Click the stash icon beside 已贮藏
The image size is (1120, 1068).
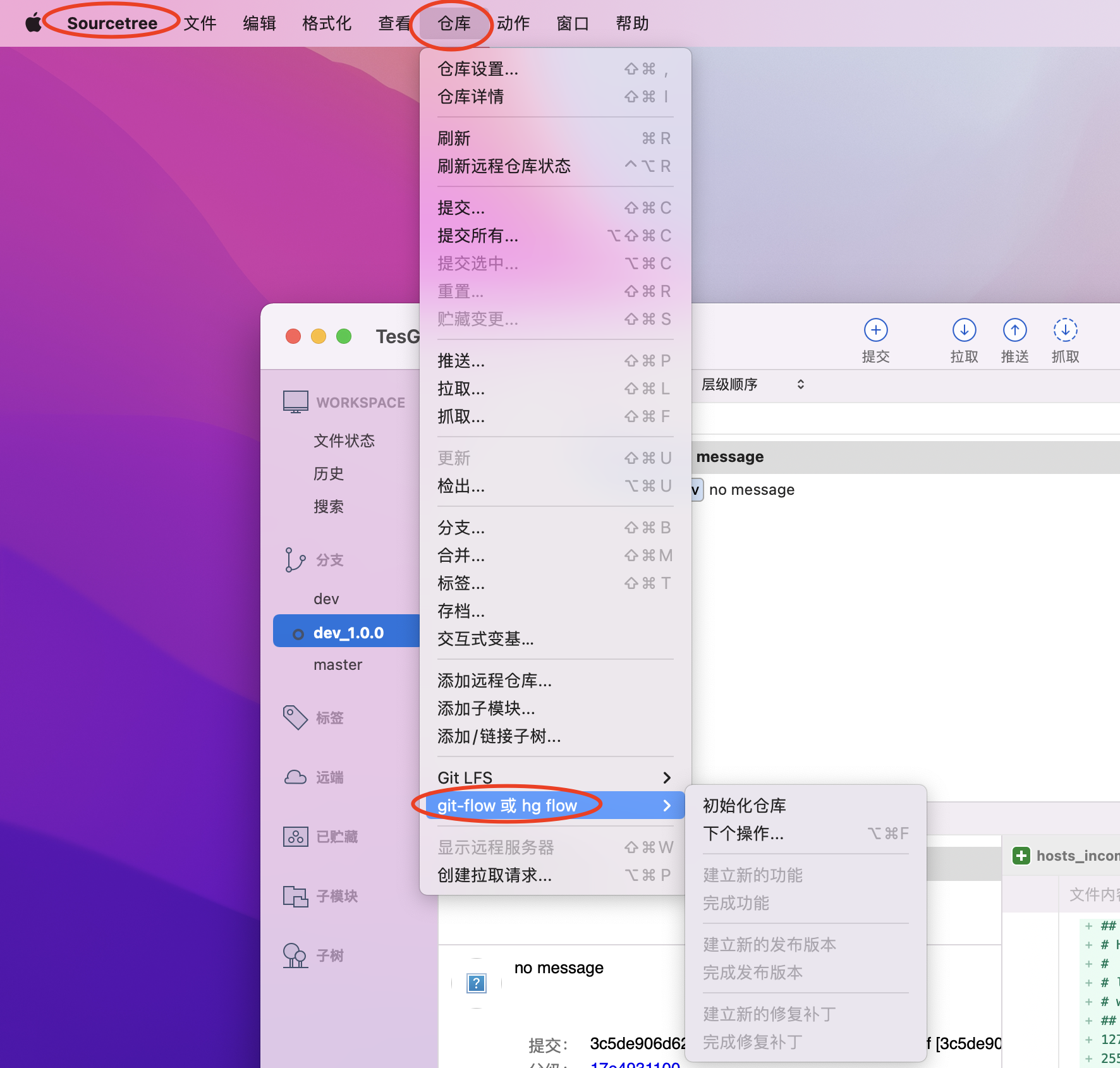(x=295, y=837)
